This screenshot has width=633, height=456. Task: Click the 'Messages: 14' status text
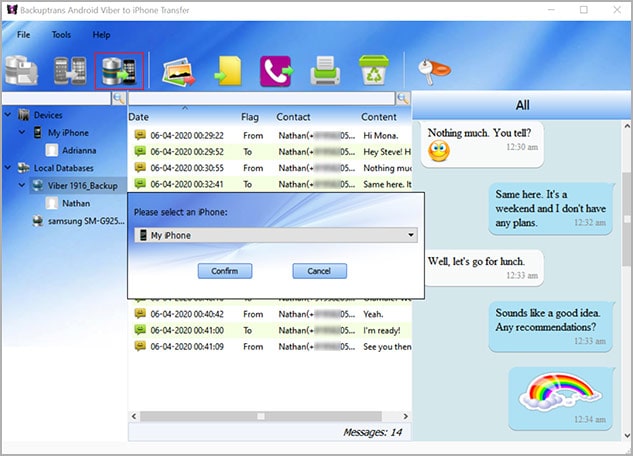[x=373, y=433]
